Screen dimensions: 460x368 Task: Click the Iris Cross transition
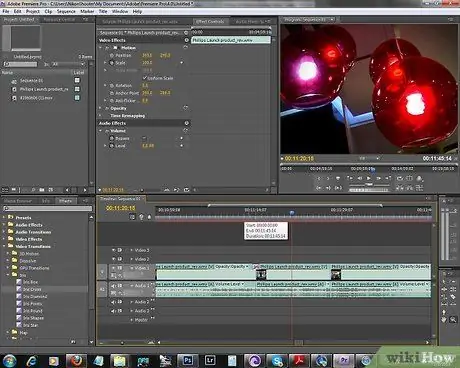coord(32,289)
